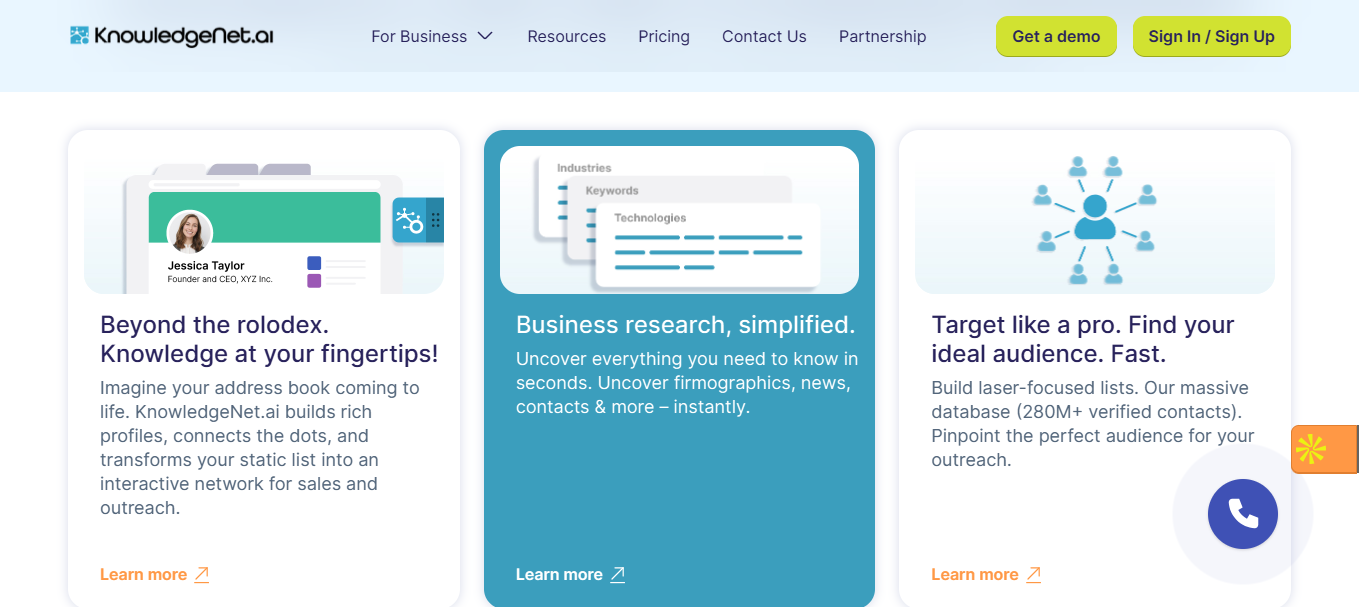Screen dimensions: 1359x607
Task: Click the arrow icon beside the business research Learn more
Action: [618, 574]
